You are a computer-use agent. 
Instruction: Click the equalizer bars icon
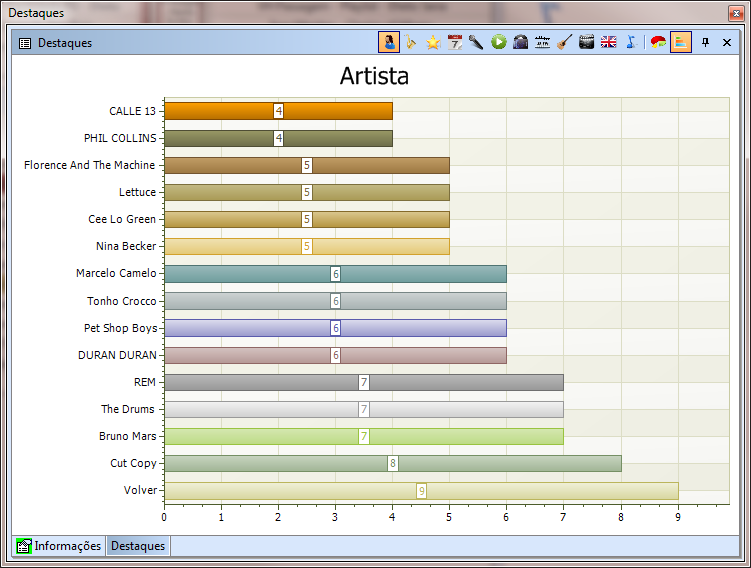pos(542,42)
